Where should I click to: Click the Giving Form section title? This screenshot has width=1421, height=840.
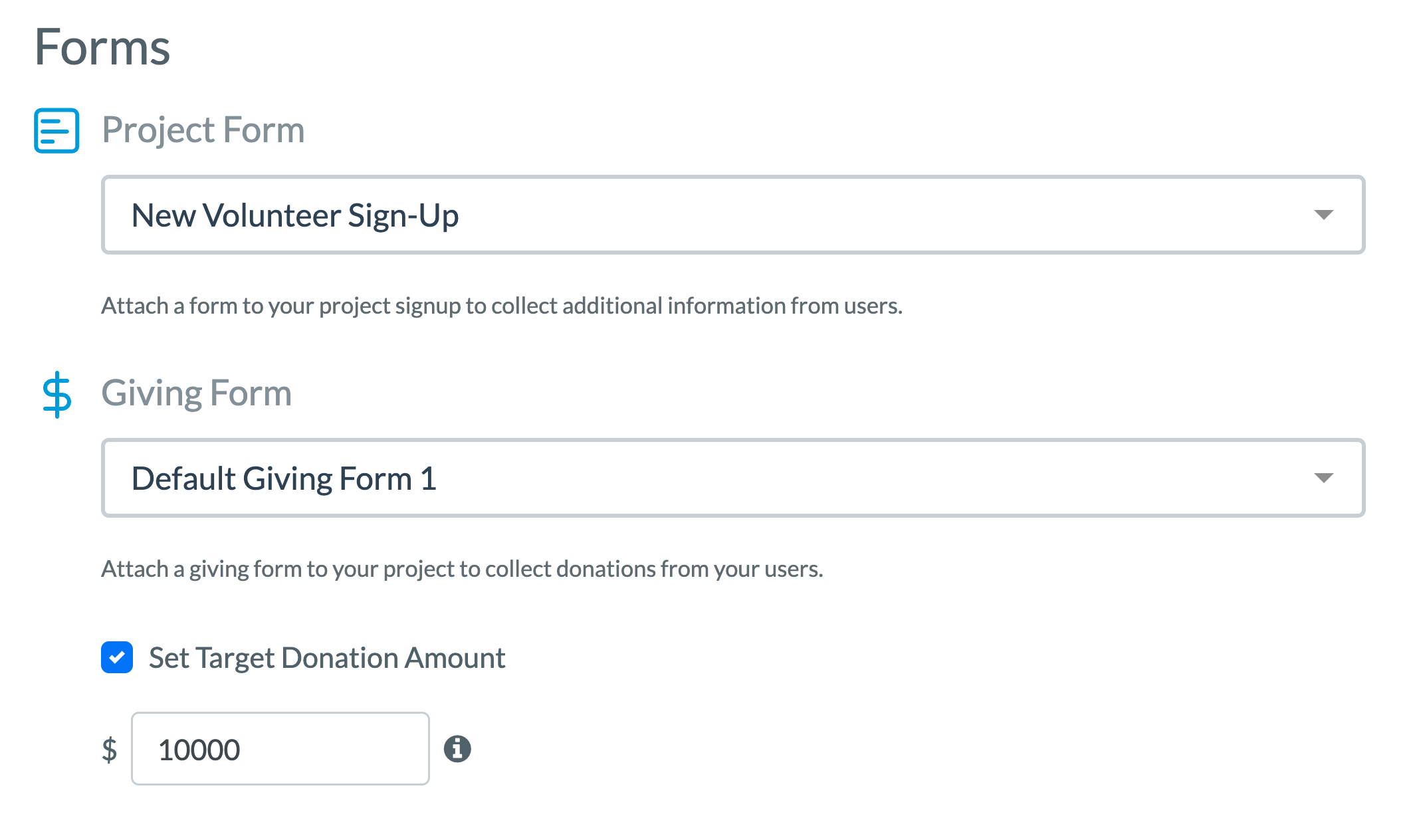point(197,393)
